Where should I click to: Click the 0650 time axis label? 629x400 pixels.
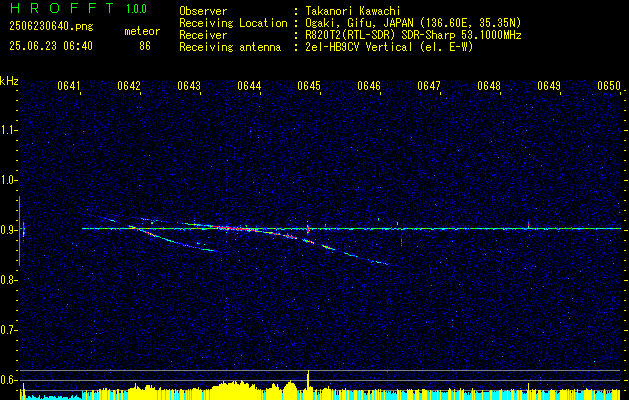609,86
